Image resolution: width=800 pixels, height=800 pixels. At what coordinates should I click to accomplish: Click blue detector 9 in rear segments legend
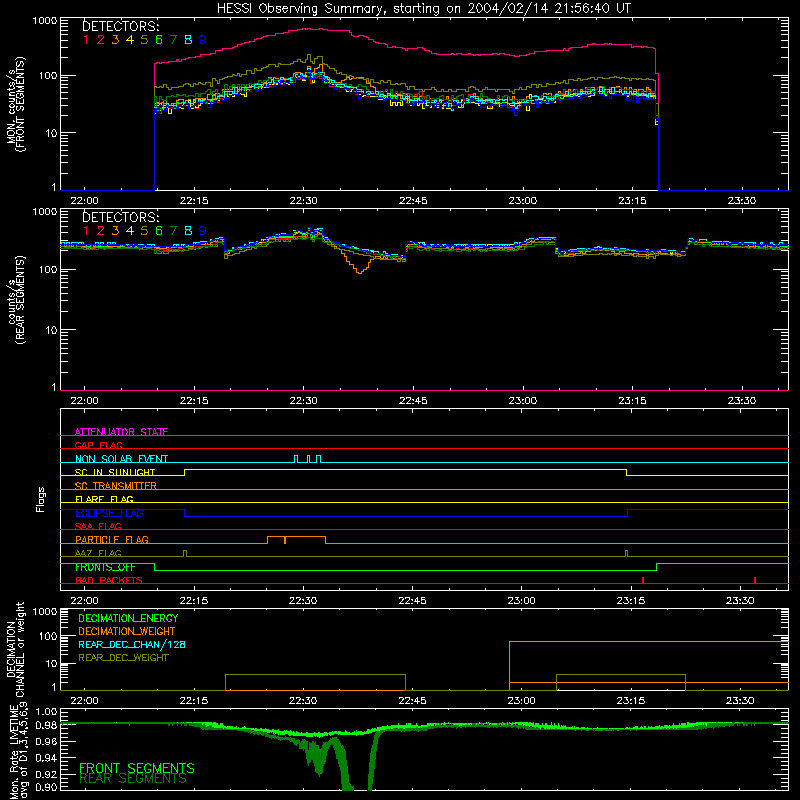[203, 231]
